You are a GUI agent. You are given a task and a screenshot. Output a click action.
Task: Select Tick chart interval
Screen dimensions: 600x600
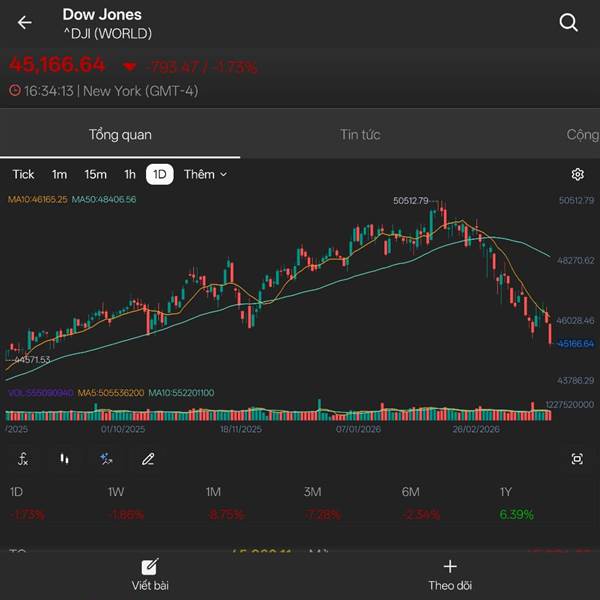pyautogui.click(x=23, y=174)
